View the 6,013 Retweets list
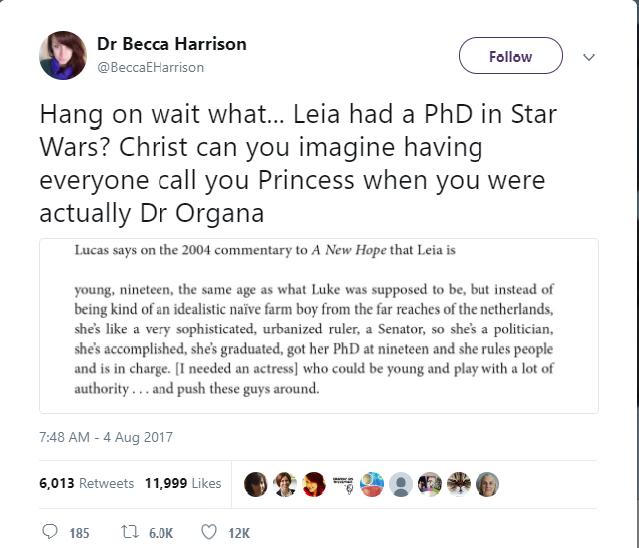Image resolution: width=639 pixels, height=548 pixels. click(x=86, y=483)
